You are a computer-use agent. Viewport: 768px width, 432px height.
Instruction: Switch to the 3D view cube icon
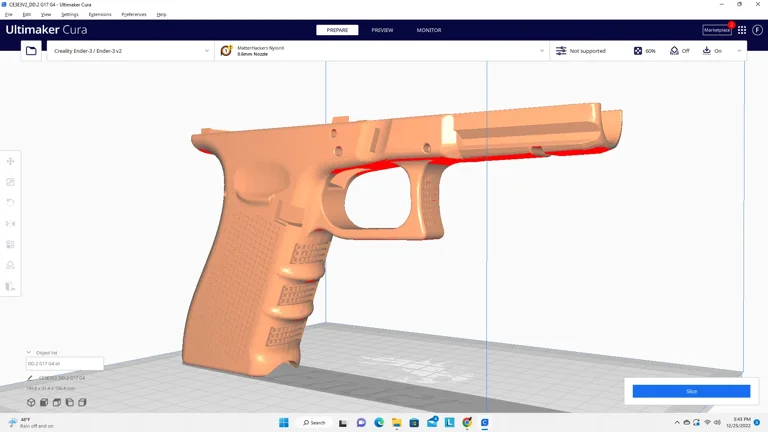[32, 403]
